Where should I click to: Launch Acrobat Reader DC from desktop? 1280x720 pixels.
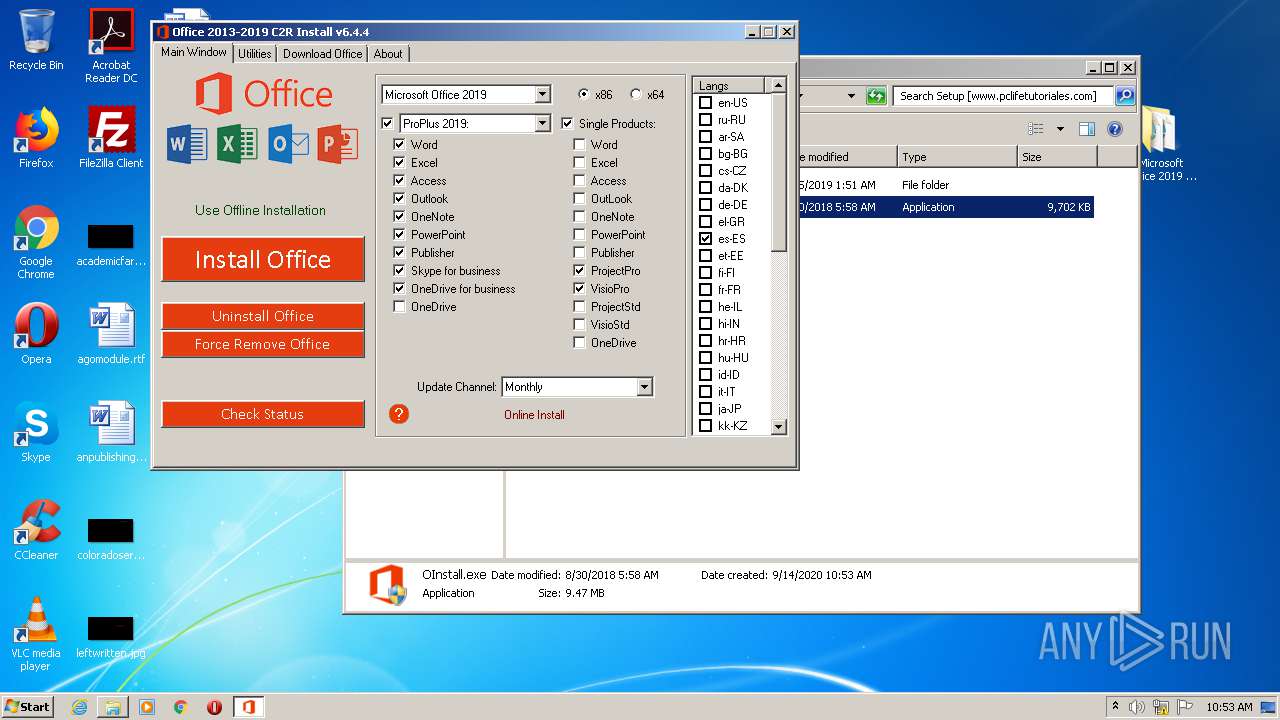pos(111,46)
